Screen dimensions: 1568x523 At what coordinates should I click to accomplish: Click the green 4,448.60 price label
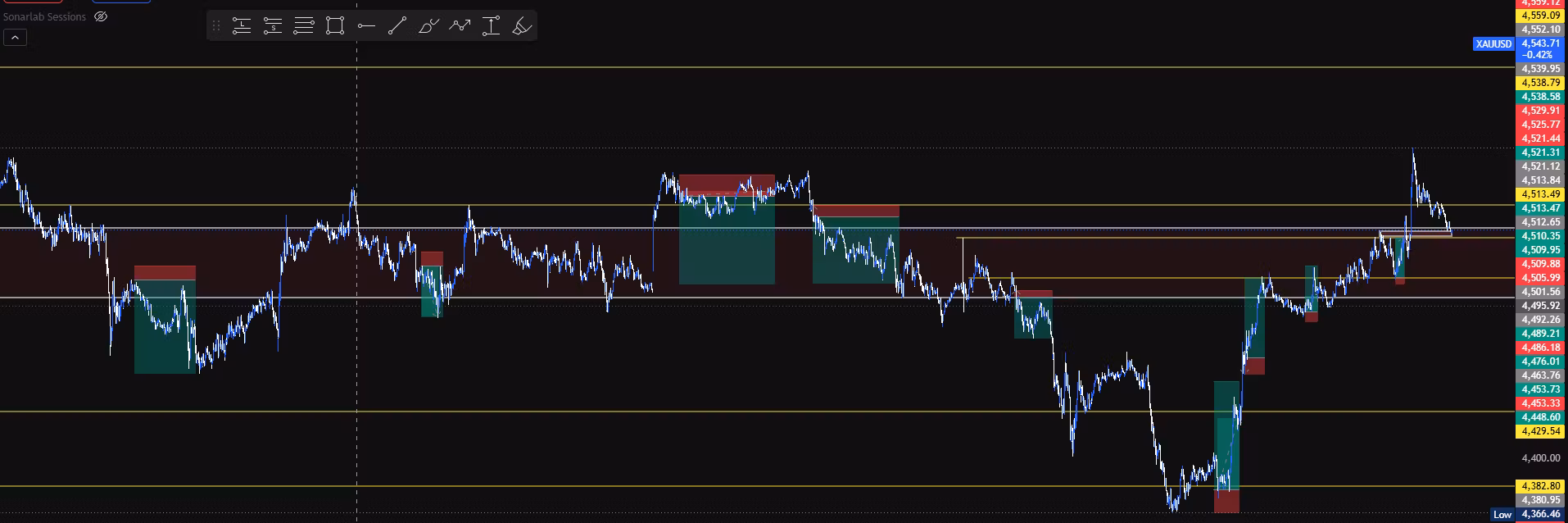[x=1541, y=417]
